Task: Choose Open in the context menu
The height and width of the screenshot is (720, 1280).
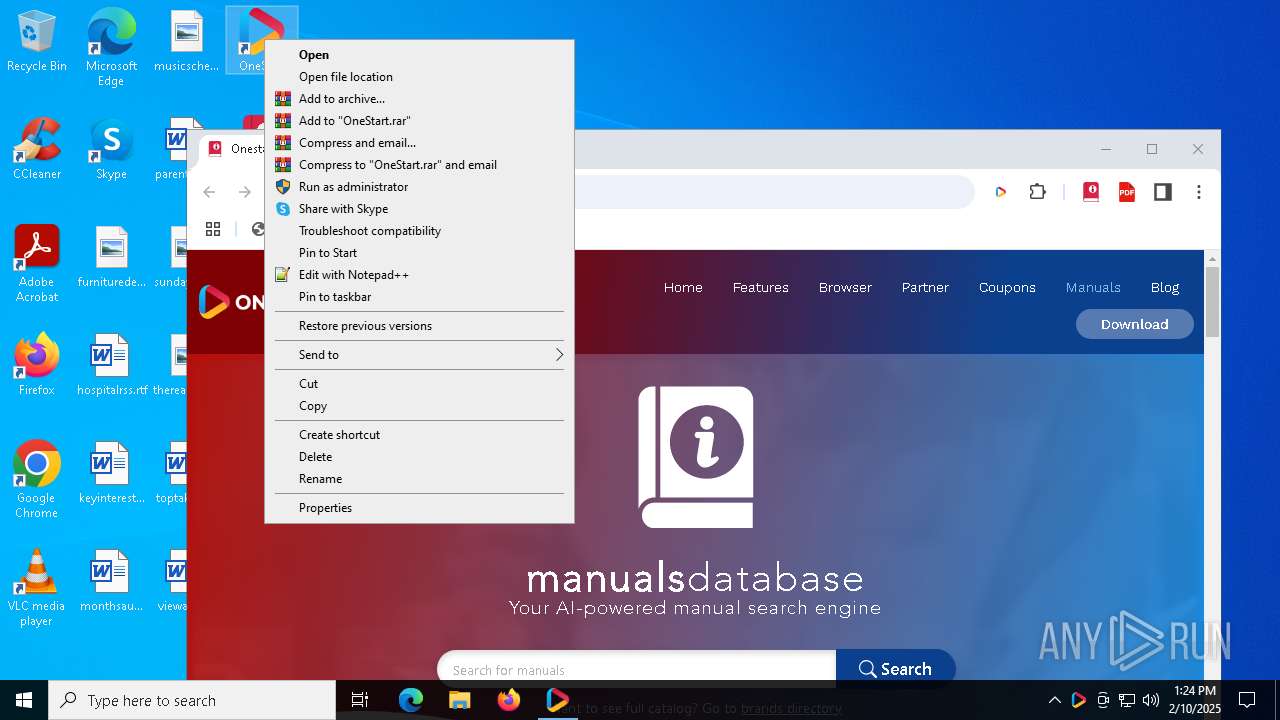Action: (x=419, y=55)
